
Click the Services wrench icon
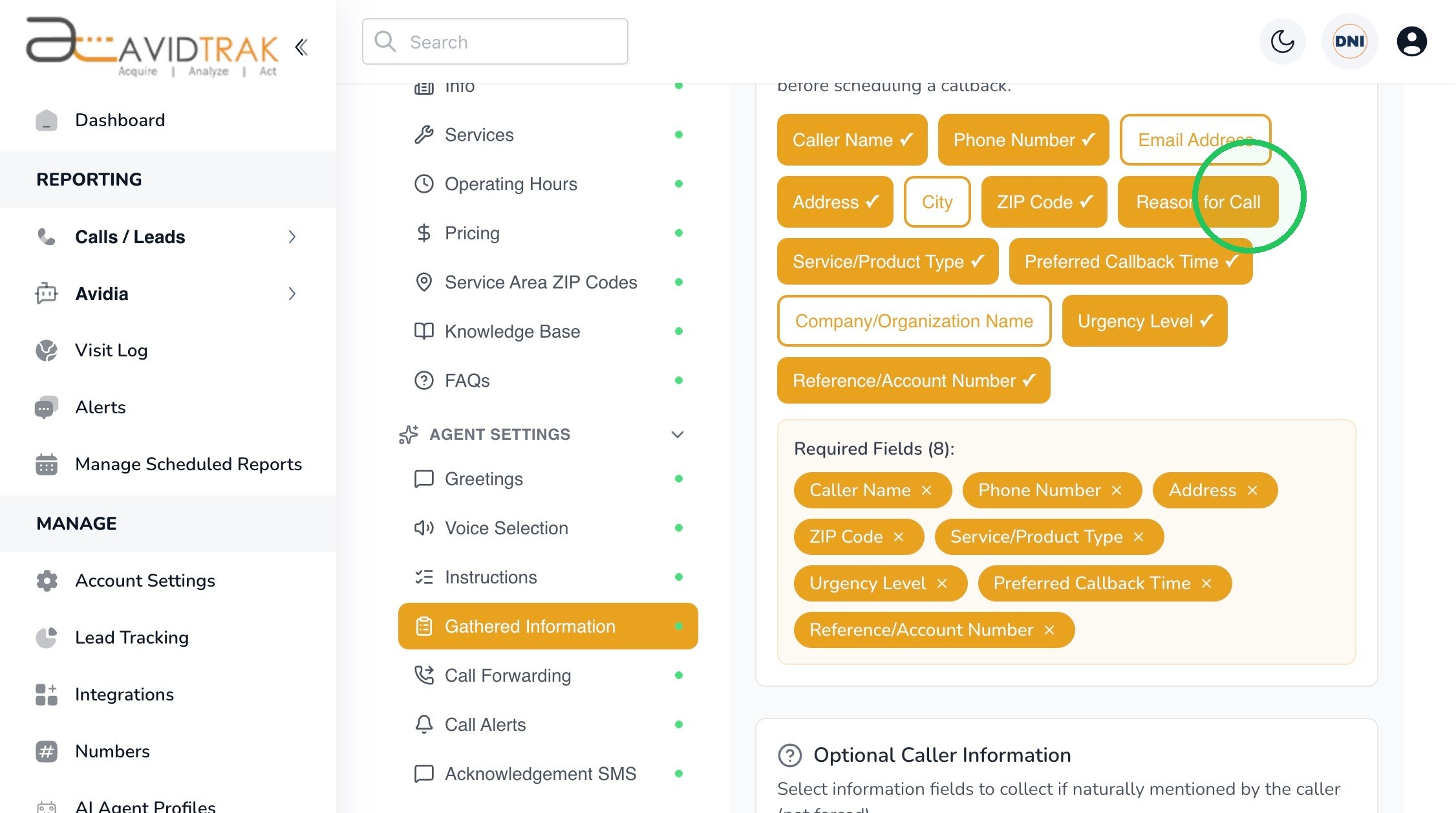click(x=423, y=135)
